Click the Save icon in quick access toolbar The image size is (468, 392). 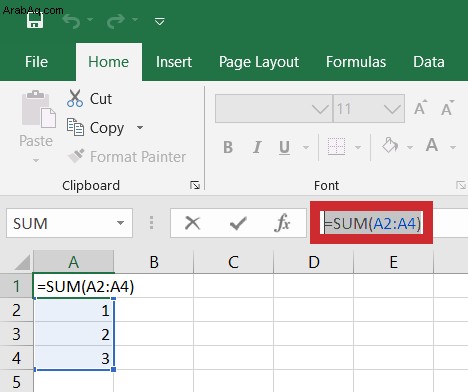35,21
